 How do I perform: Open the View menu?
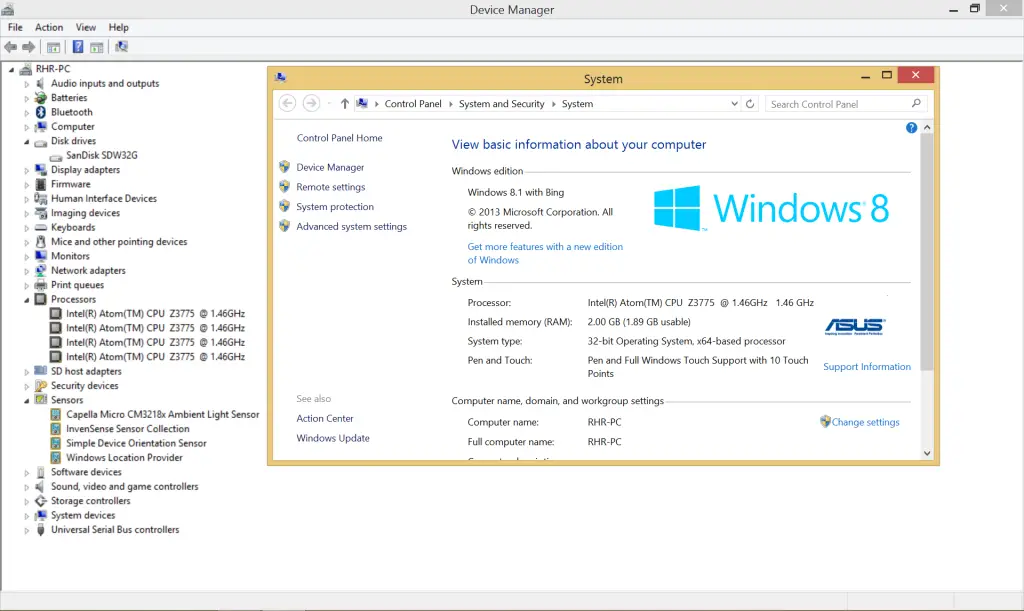[x=86, y=27]
